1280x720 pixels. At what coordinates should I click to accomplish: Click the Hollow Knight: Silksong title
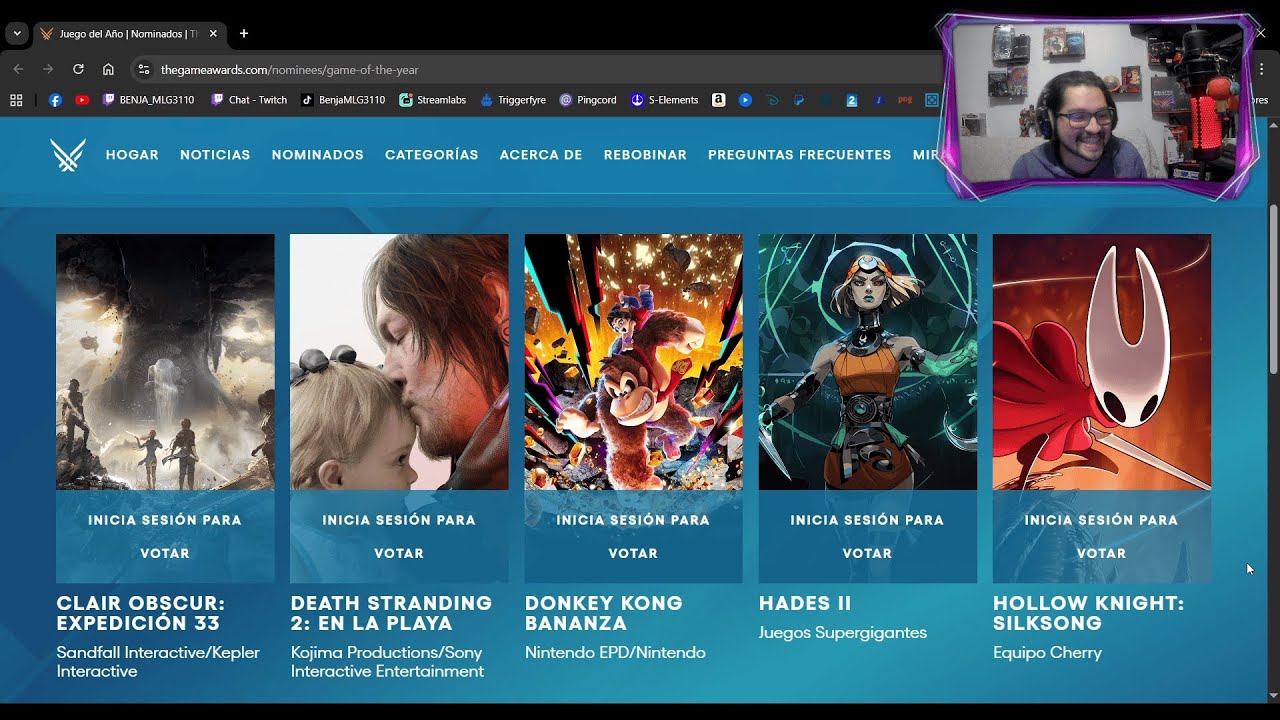point(1088,613)
